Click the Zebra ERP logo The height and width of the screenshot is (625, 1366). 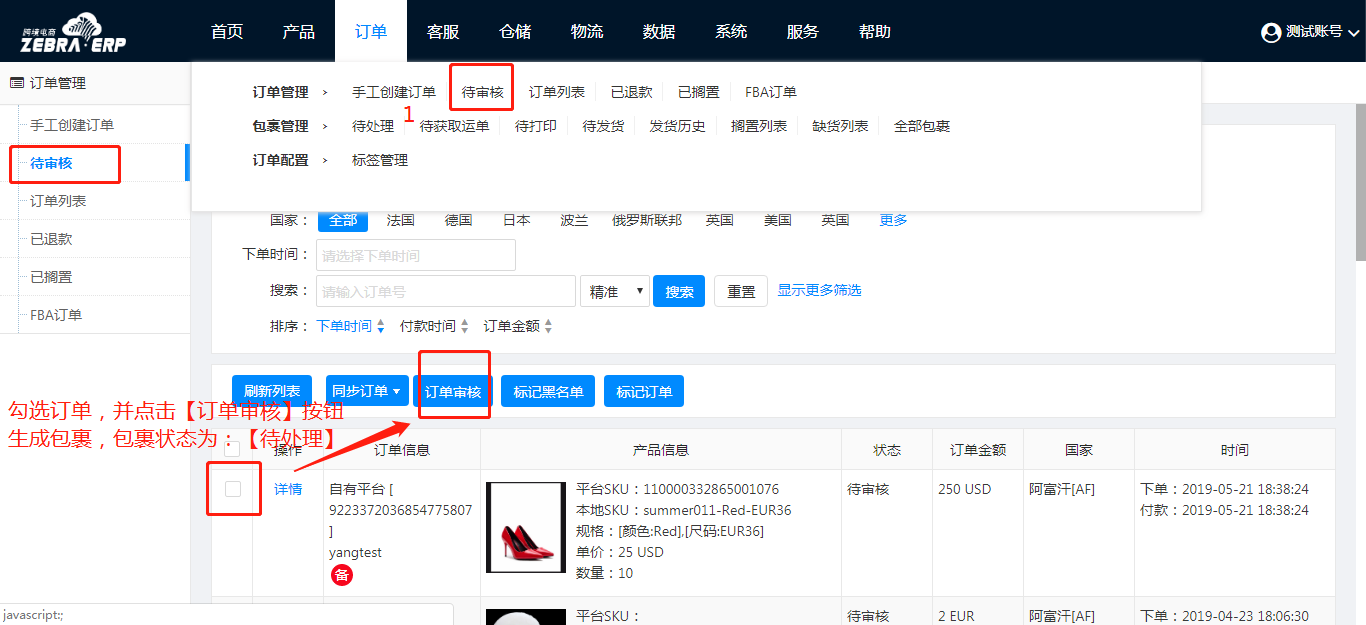coord(73,33)
